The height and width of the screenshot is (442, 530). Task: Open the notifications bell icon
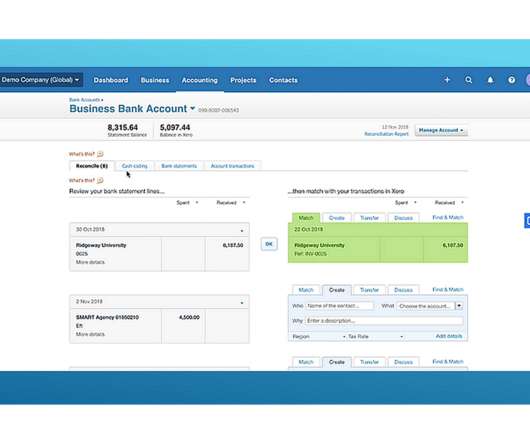click(x=490, y=80)
